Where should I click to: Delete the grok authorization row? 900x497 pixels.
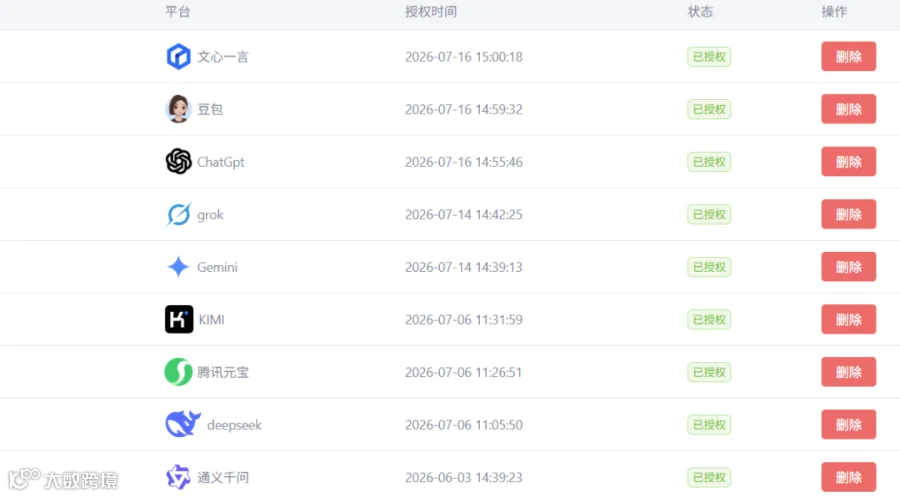pyautogui.click(x=848, y=214)
